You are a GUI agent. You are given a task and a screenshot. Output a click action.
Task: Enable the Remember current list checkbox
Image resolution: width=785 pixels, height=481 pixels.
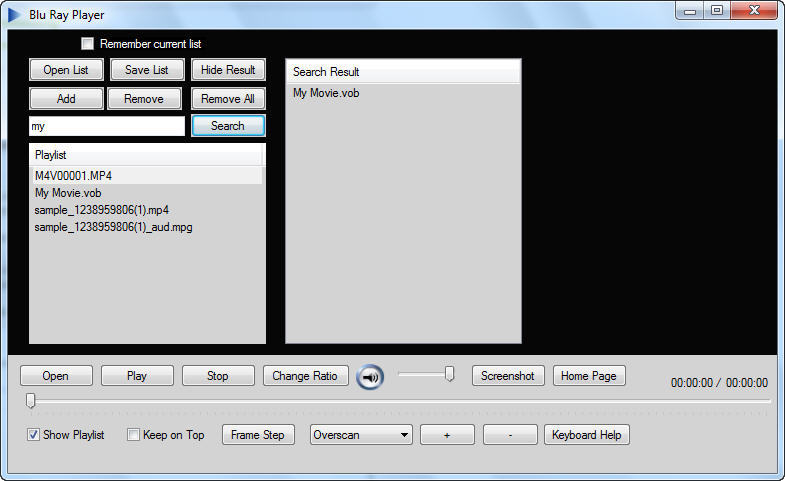[88, 44]
